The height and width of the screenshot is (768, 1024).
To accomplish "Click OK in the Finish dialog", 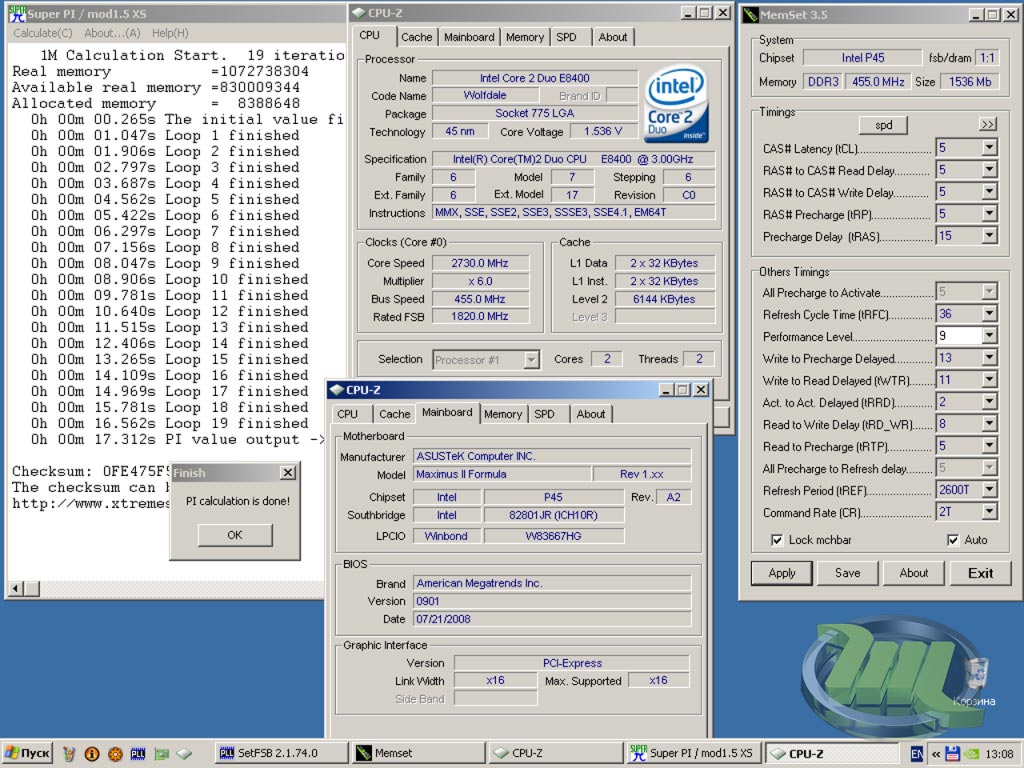I will coord(235,535).
